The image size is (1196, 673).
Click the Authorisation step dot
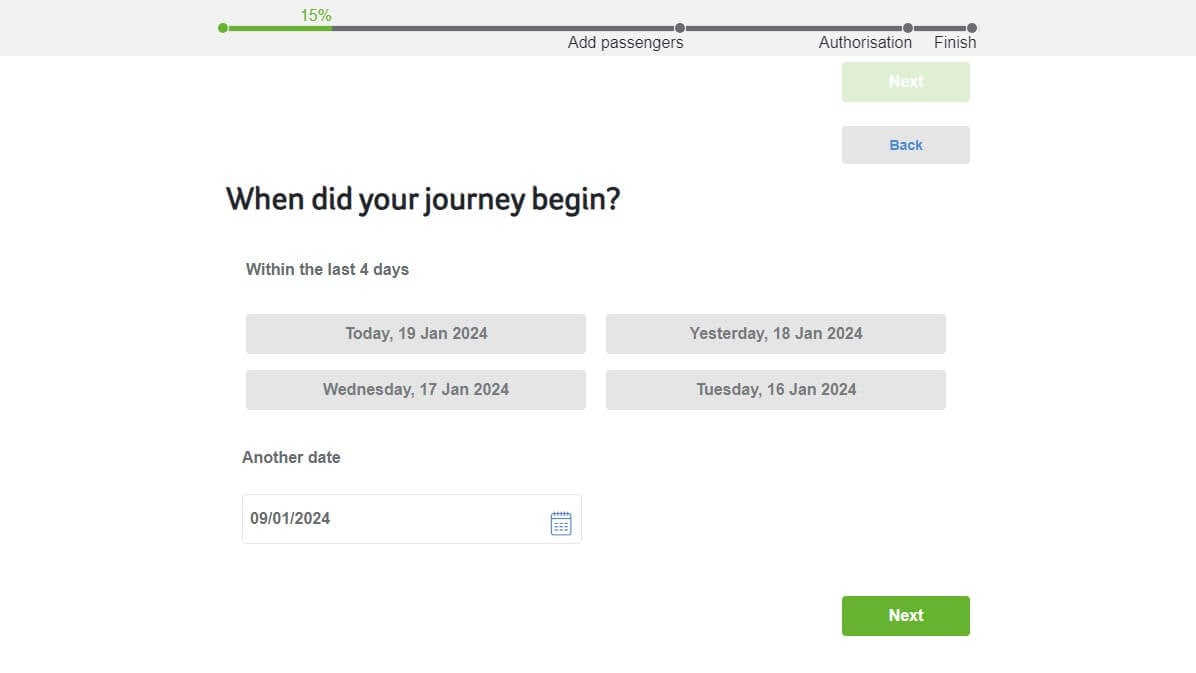pyautogui.click(x=908, y=28)
